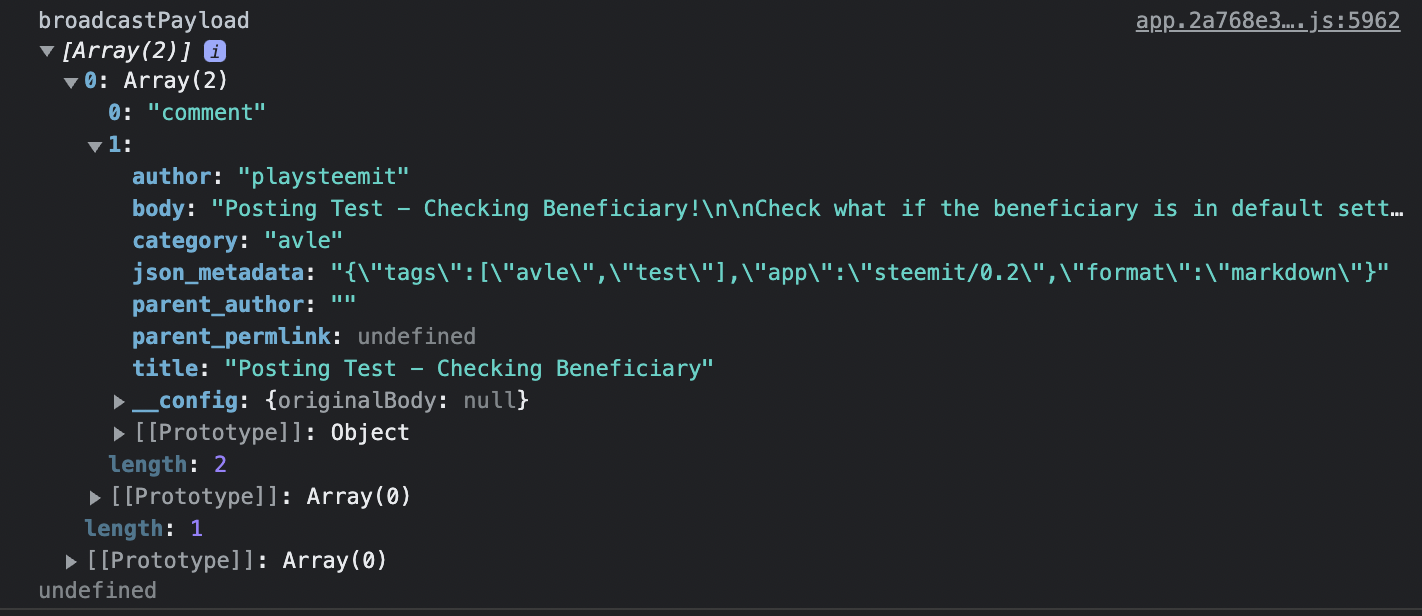The height and width of the screenshot is (616, 1422).
Task: Open the app.2a768e3 source file link
Action: click(1267, 21)
